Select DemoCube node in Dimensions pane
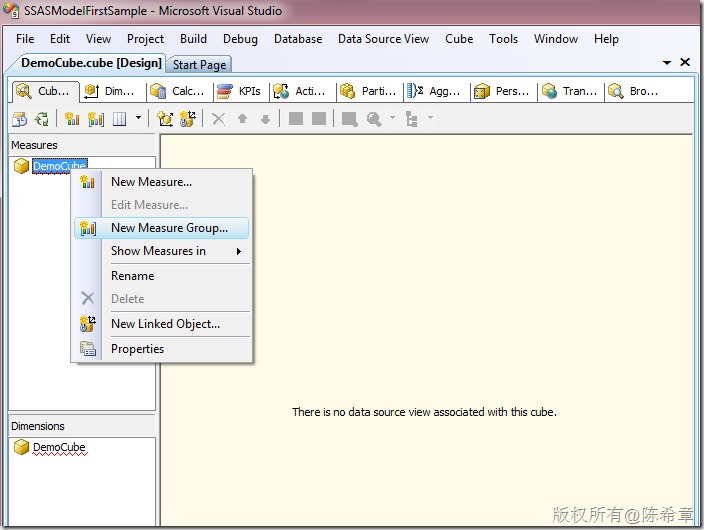 click(59, 447)
